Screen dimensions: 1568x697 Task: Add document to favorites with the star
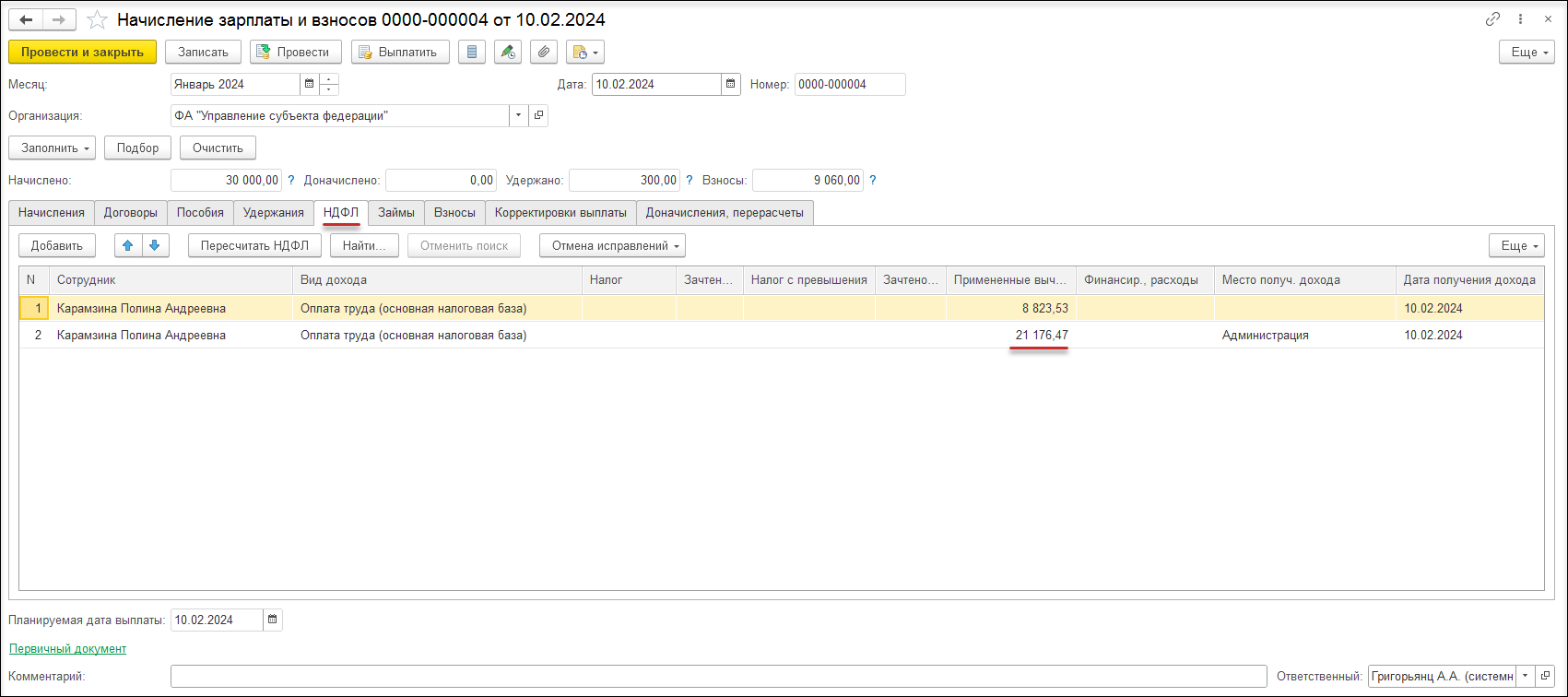[97, 19]
